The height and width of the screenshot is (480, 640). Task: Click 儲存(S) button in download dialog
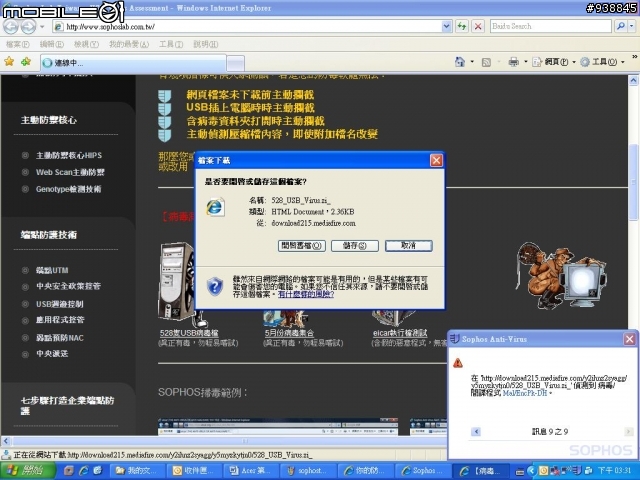tap(355, 246)
